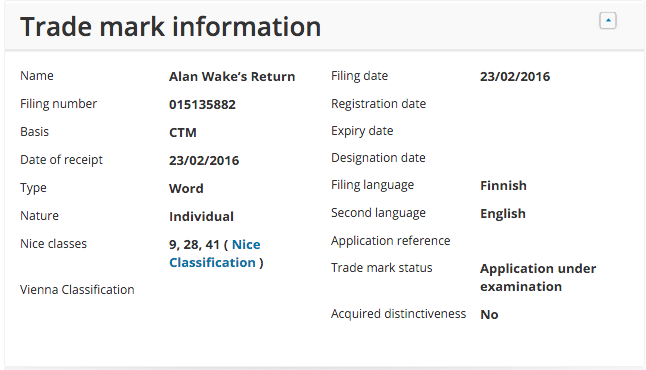The width and height of the screenshot is (646, 370).
Task: Collapse the Trade mark information panel
Action: pyautogui.click(x=608, y=21)
